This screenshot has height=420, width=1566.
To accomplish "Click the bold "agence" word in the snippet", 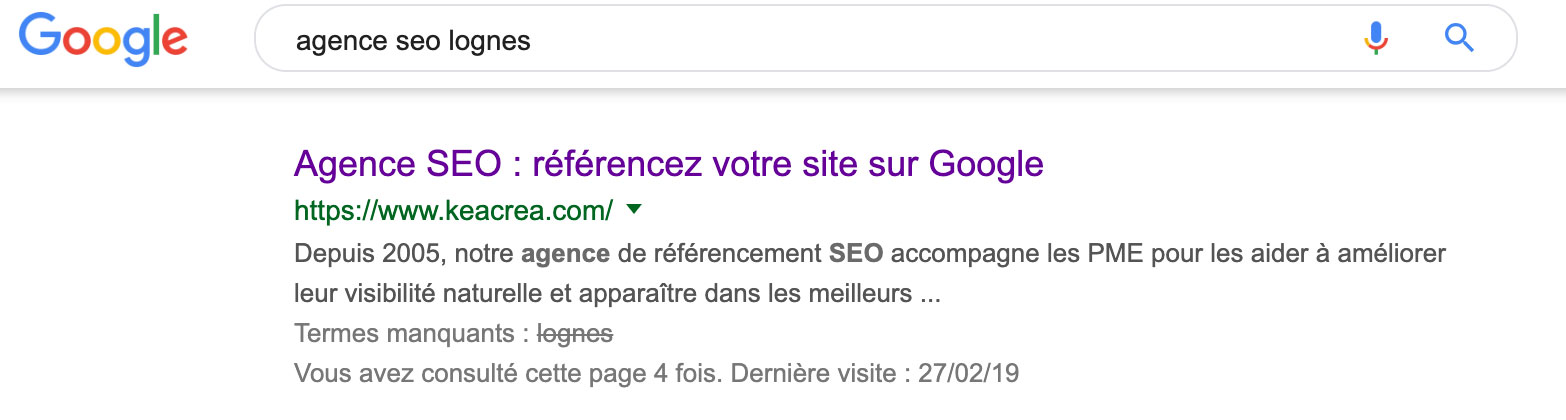I will coord(565,254).
